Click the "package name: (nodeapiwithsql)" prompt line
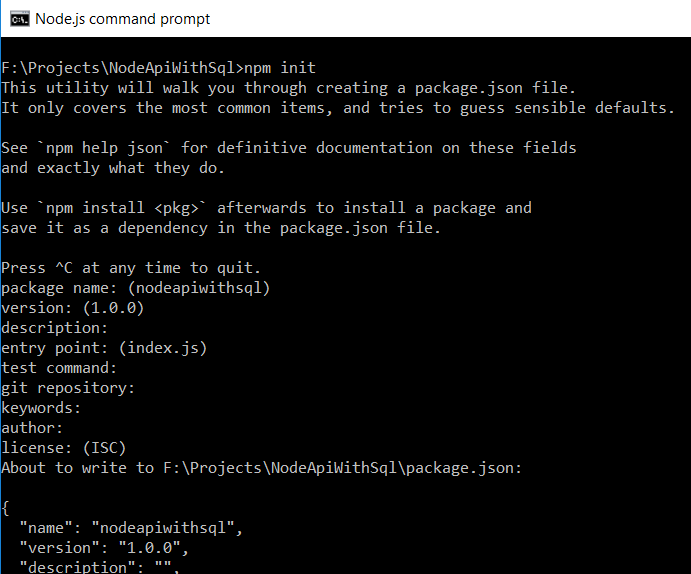 136,288
